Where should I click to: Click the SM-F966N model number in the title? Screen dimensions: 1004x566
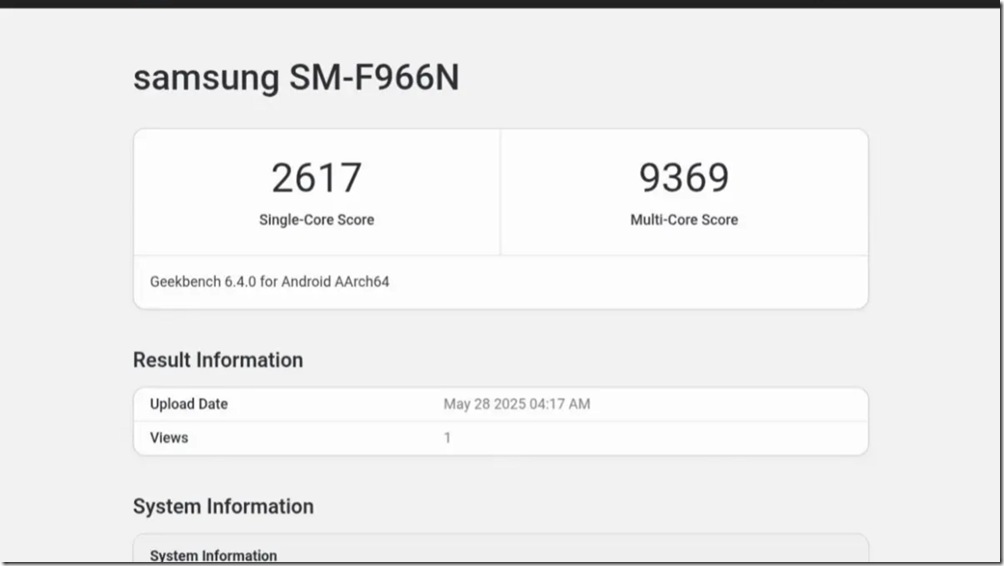pyautogui.click(x=374, y=78)
